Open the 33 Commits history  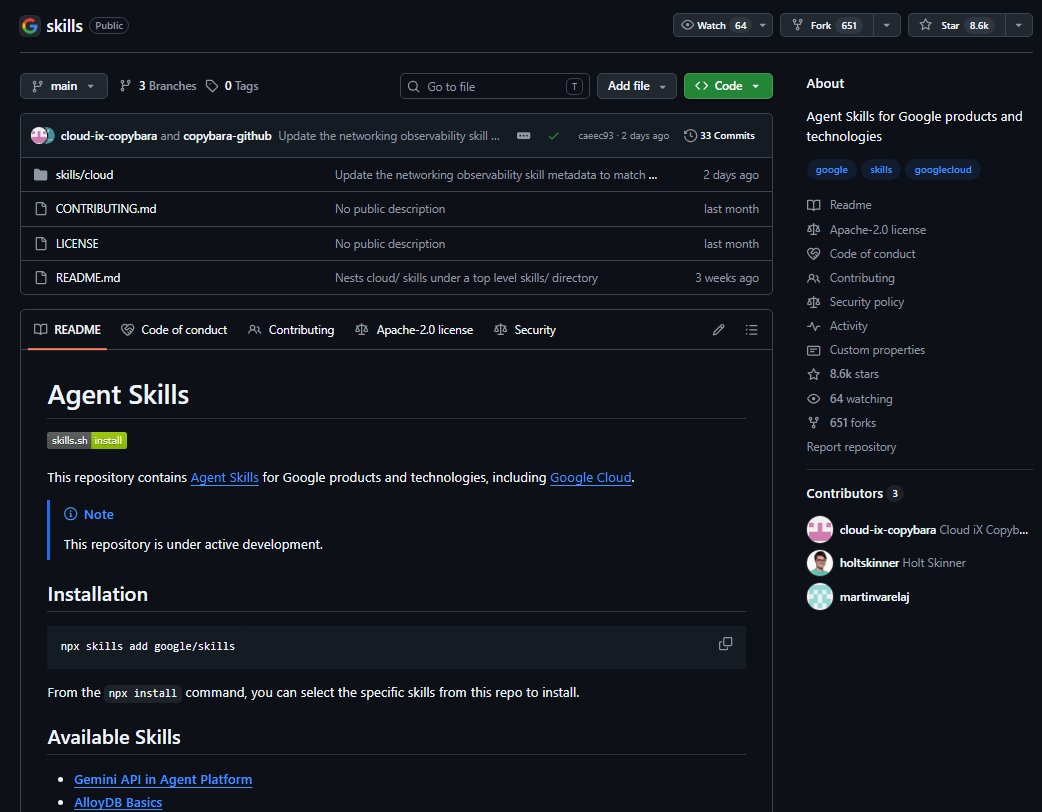pos(720,136)
